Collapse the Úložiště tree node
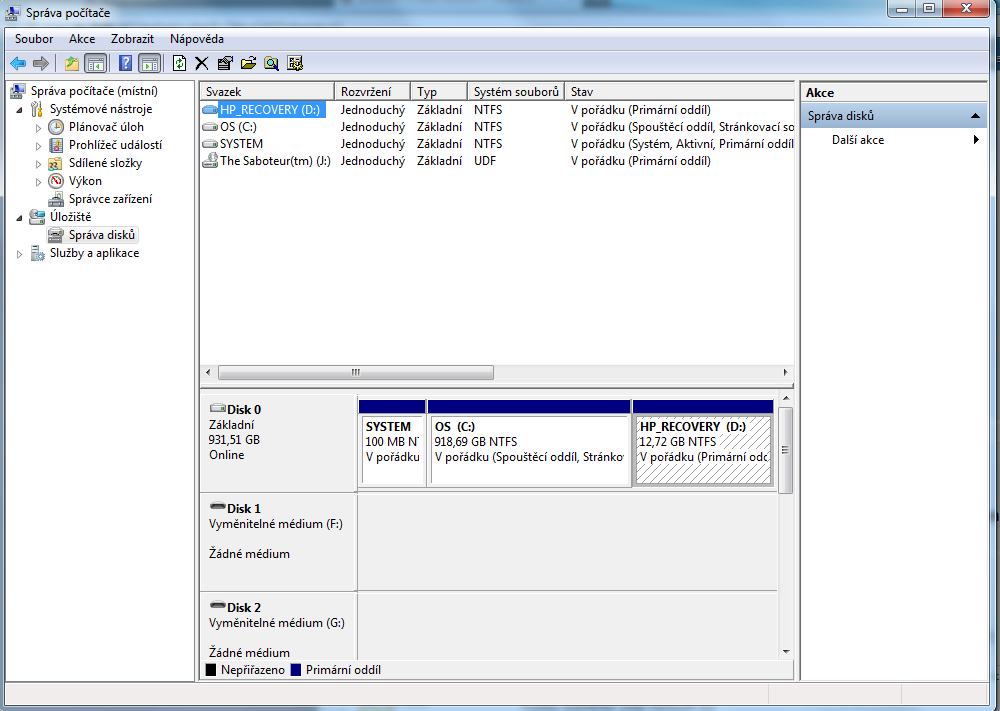 [x=19, y=217]
